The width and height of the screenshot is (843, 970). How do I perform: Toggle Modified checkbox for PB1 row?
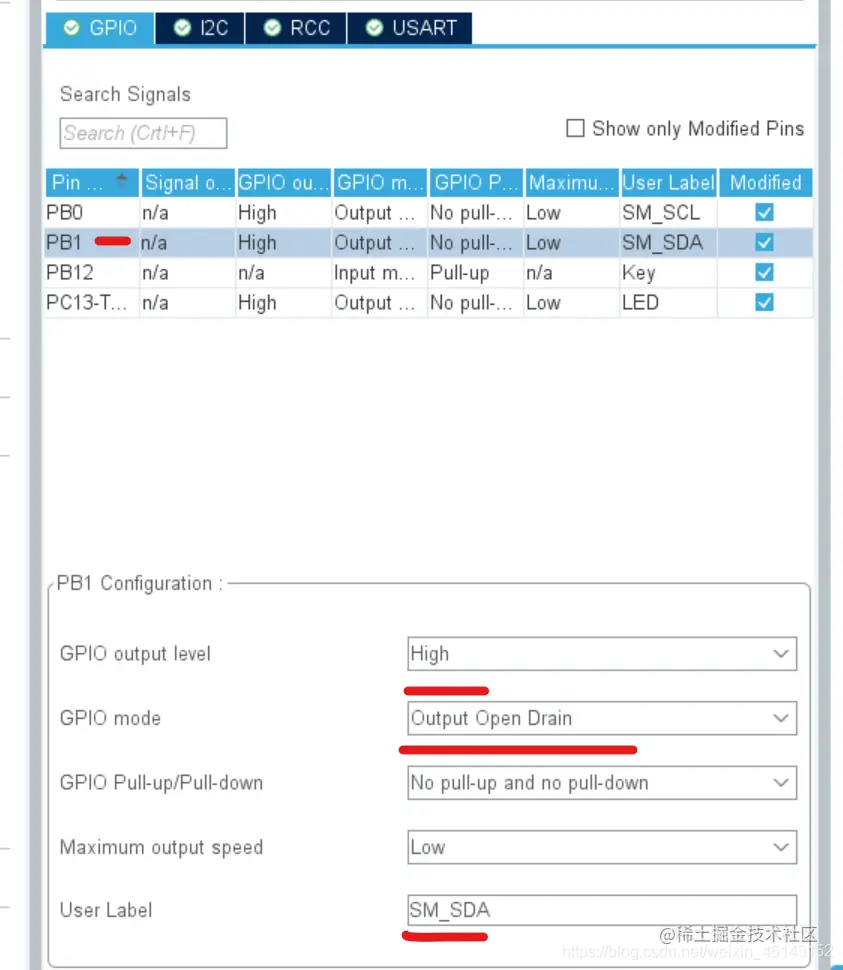[x=764, y=242]
